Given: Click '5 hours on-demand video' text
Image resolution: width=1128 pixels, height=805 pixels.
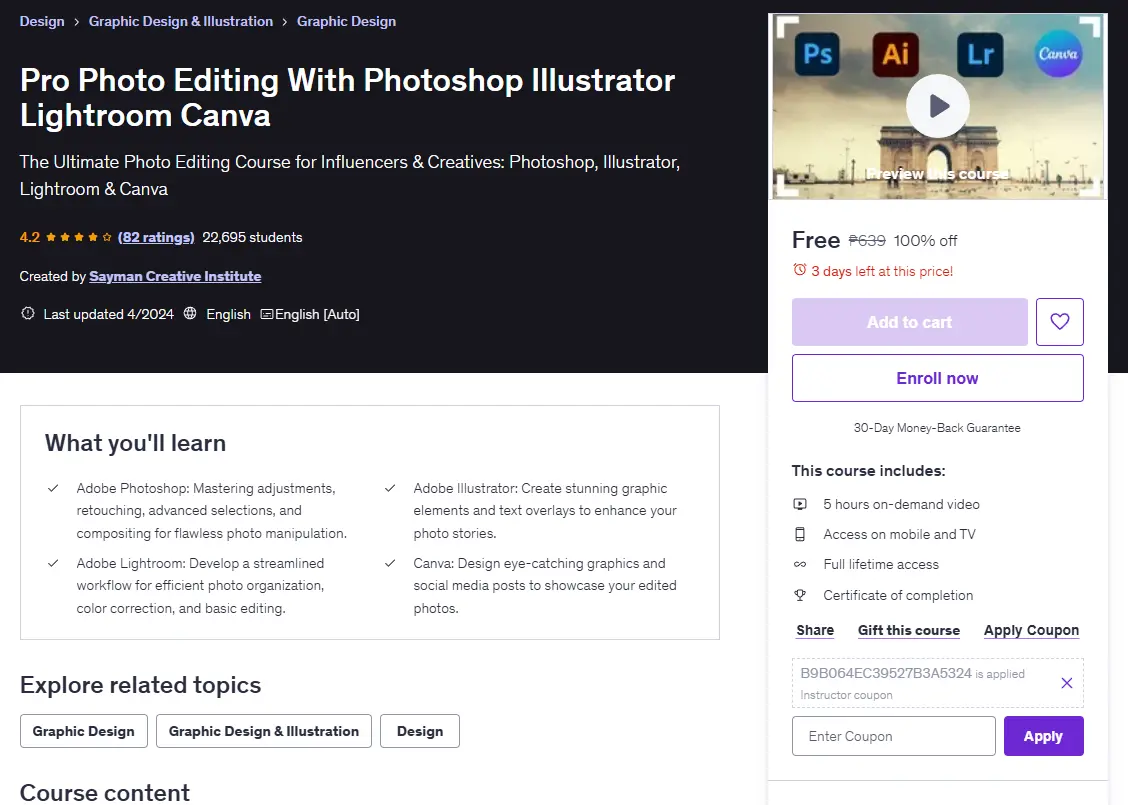Looking at the screenshot, I should click(x=901, y=504).
